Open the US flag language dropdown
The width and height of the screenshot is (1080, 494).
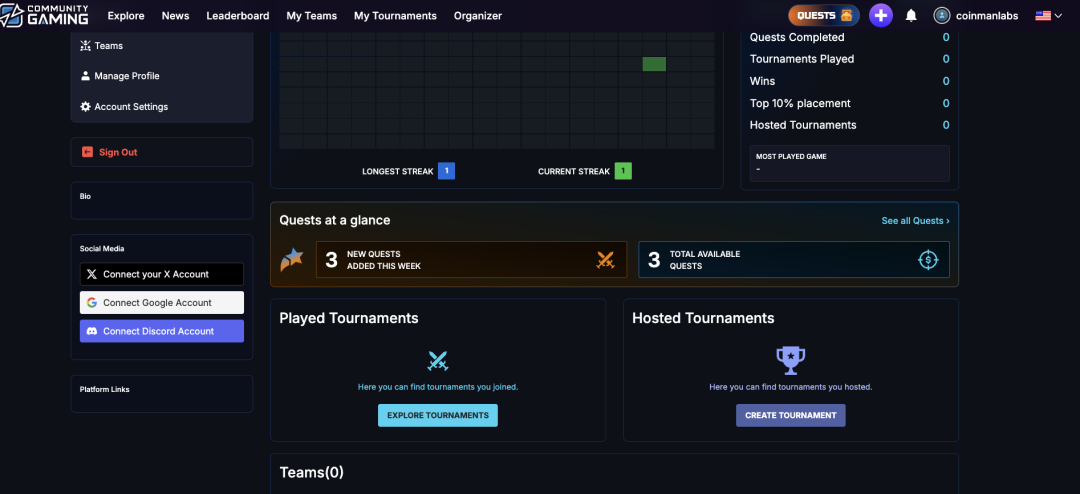pos(1048,16)
